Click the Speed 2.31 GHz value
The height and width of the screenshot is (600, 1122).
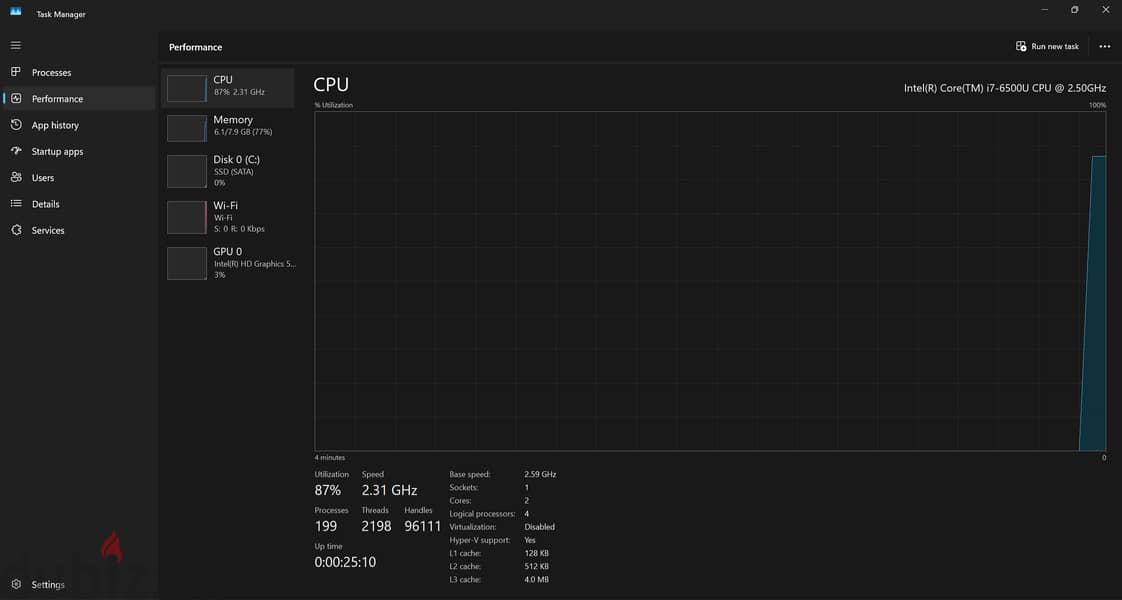tap(389, 490)
